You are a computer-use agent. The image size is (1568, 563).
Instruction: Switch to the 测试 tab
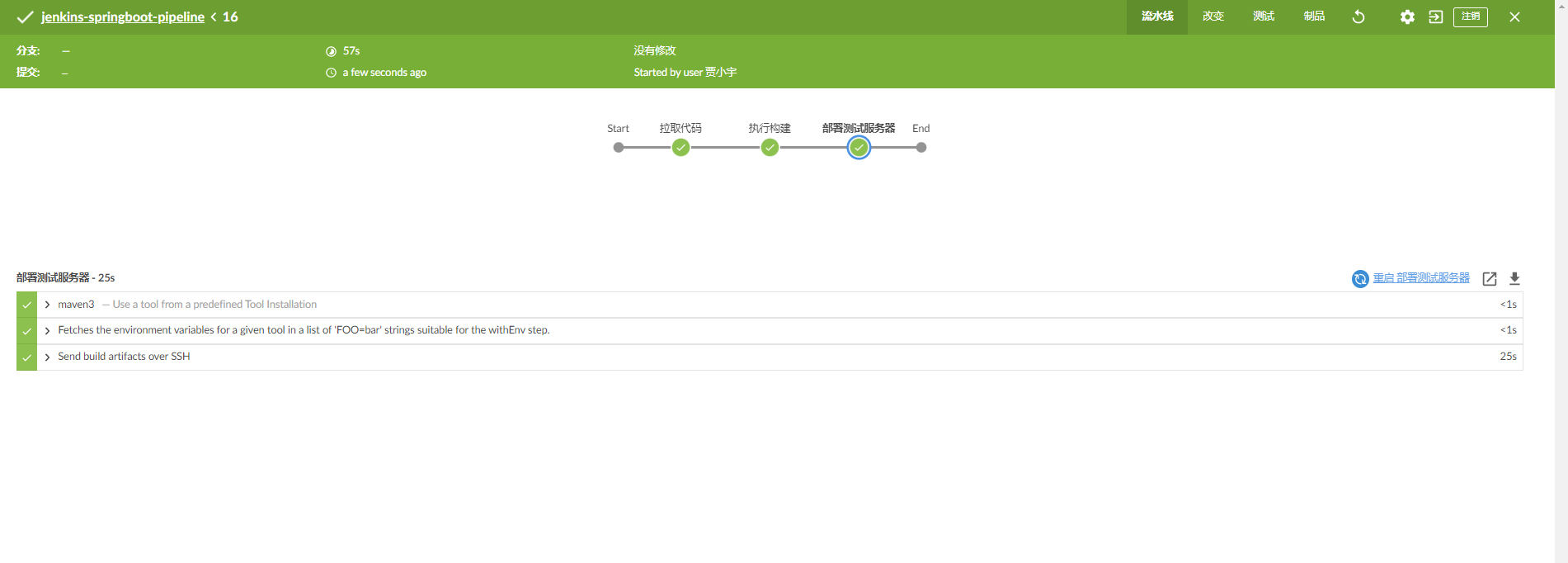(1264, 17)
